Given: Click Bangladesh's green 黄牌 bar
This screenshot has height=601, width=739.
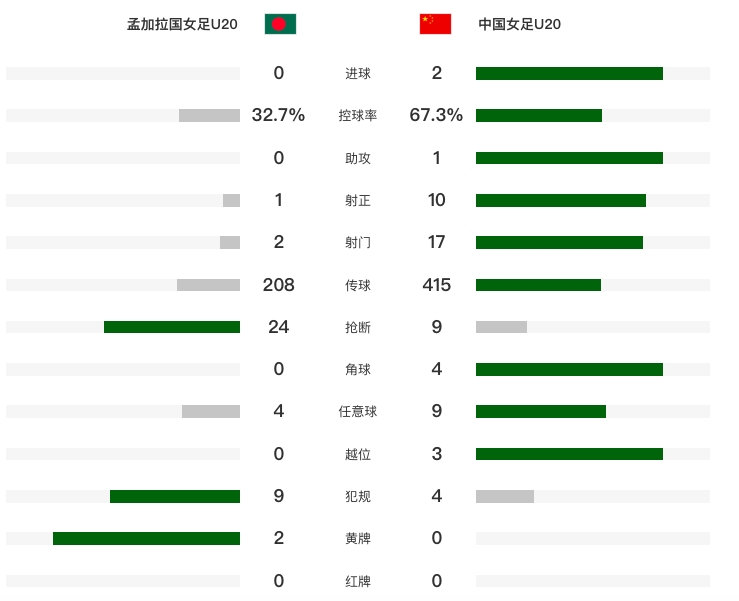Looking at the screenshot, I should click(146, 539).
